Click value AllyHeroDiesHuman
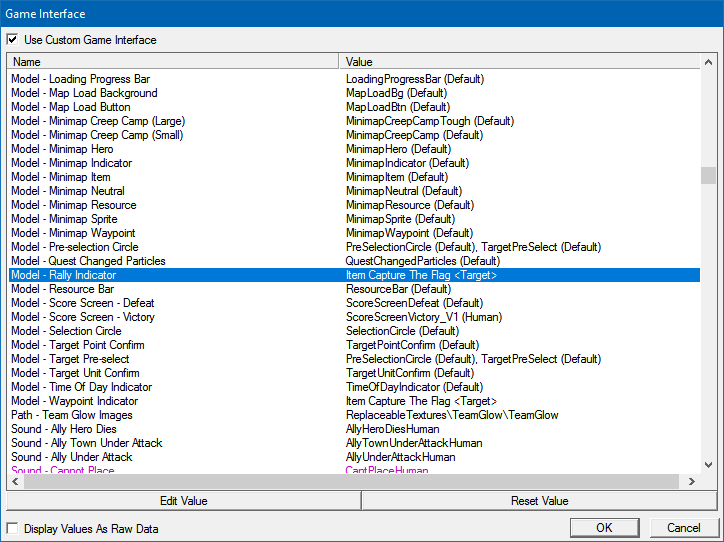The image size is (724, 542). [392, 429]
